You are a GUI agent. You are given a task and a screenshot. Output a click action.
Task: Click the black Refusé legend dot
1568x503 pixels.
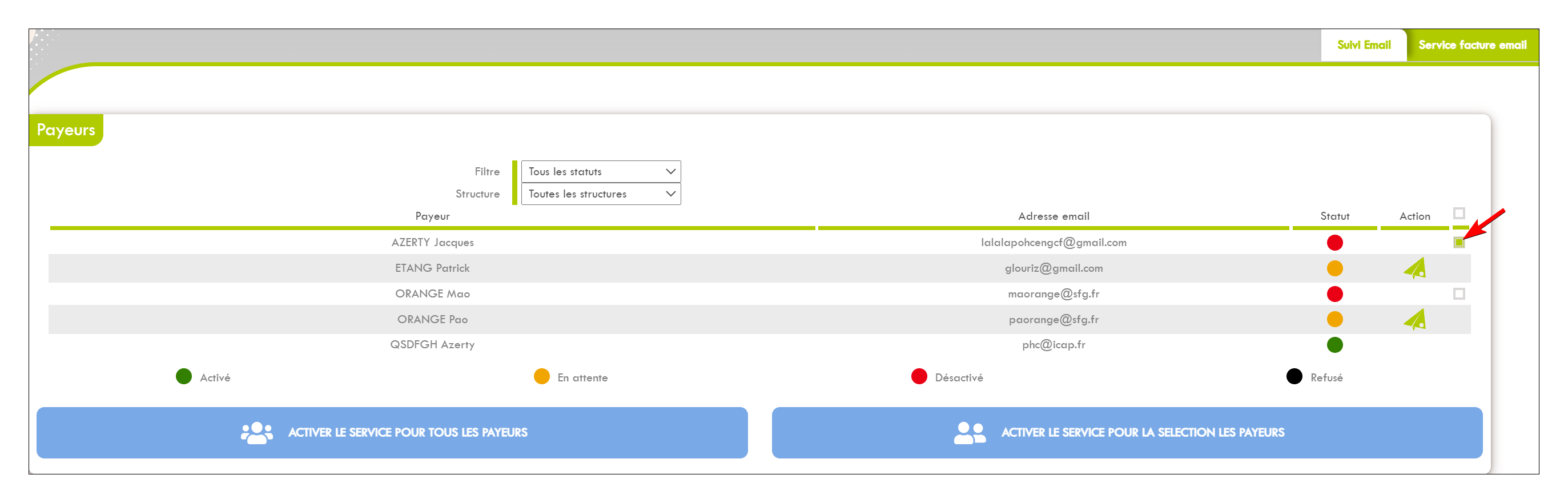click(1294, 376)
